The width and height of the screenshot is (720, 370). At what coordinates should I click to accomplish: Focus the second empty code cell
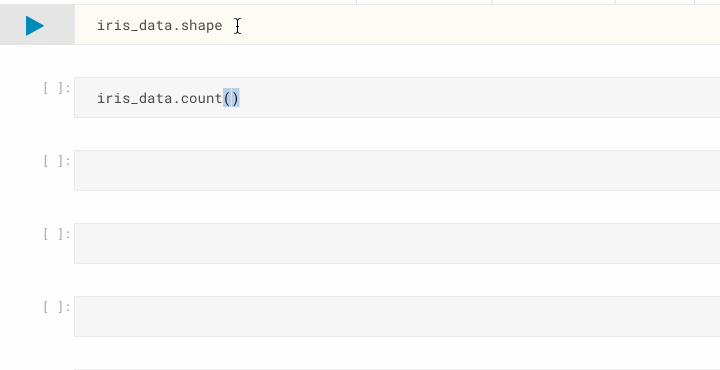click(x=397, y=243)
